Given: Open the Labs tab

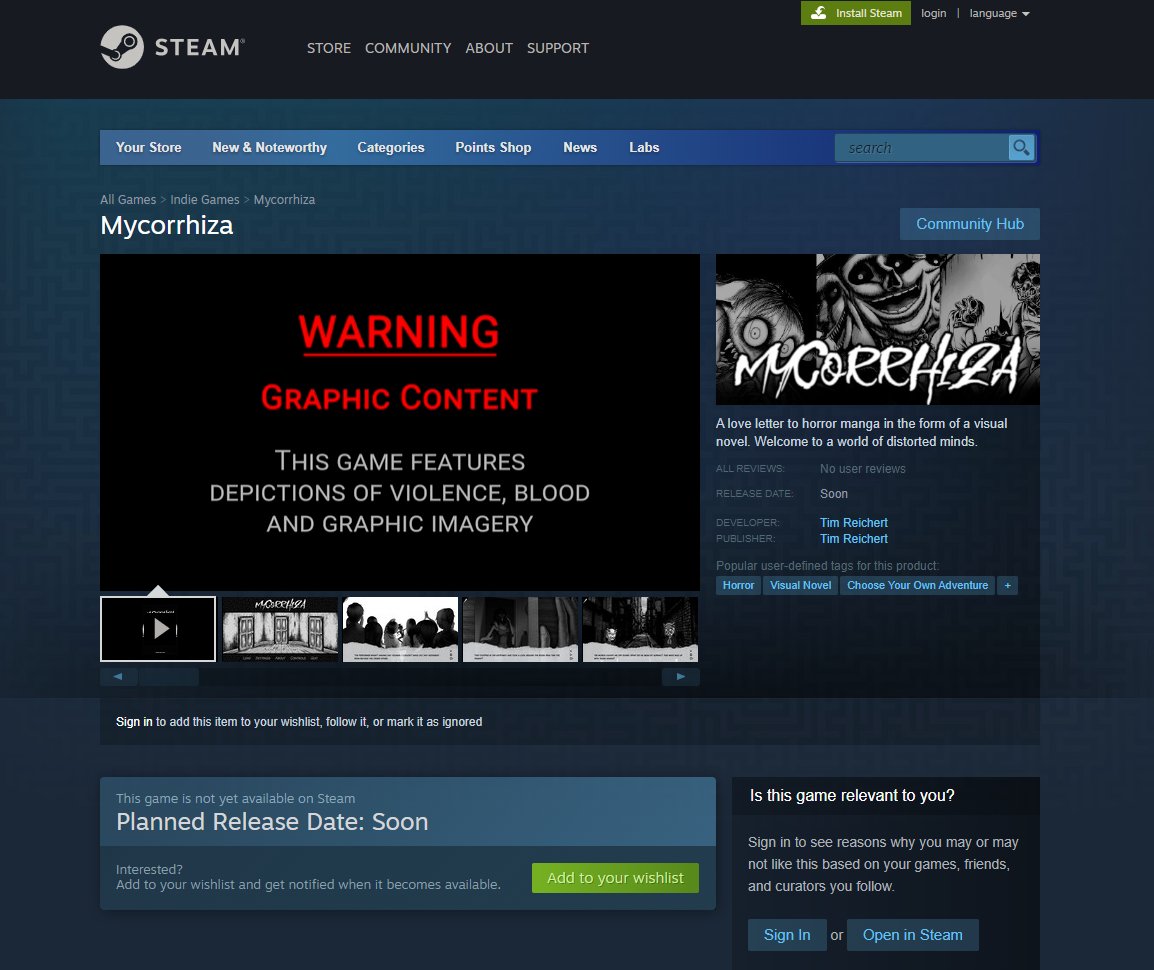Looking at the screenshot, I should tap(644, 147).
